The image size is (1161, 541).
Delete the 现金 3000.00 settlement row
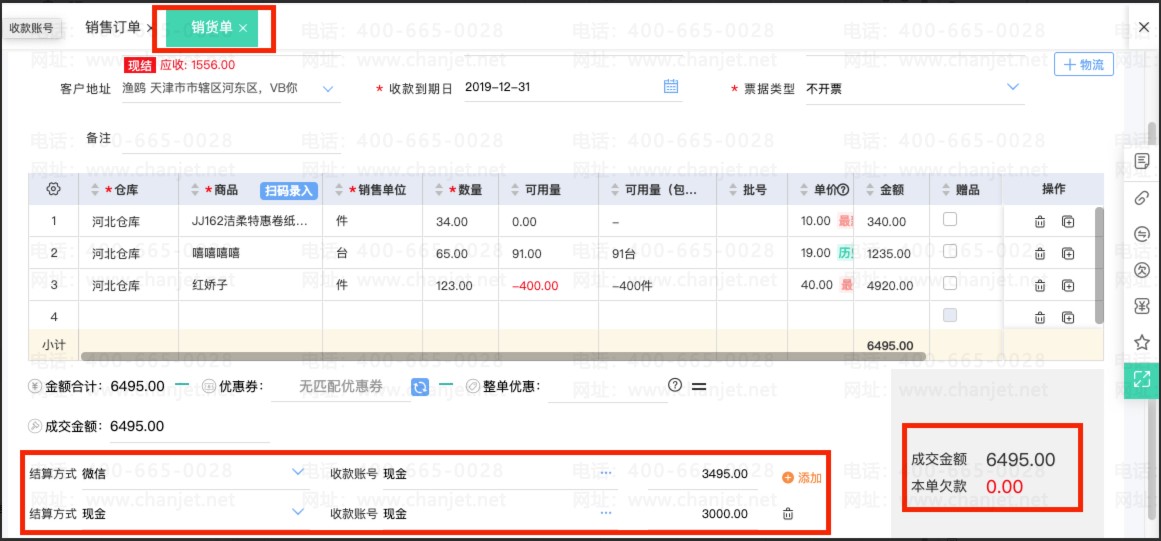(x=789, y=514)
